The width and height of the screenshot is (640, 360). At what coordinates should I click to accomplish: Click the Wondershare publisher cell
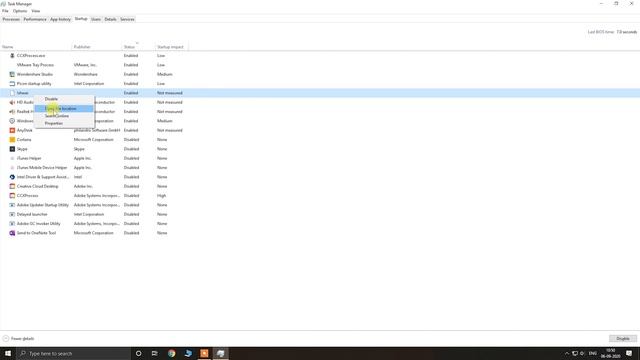pos(86,74)
